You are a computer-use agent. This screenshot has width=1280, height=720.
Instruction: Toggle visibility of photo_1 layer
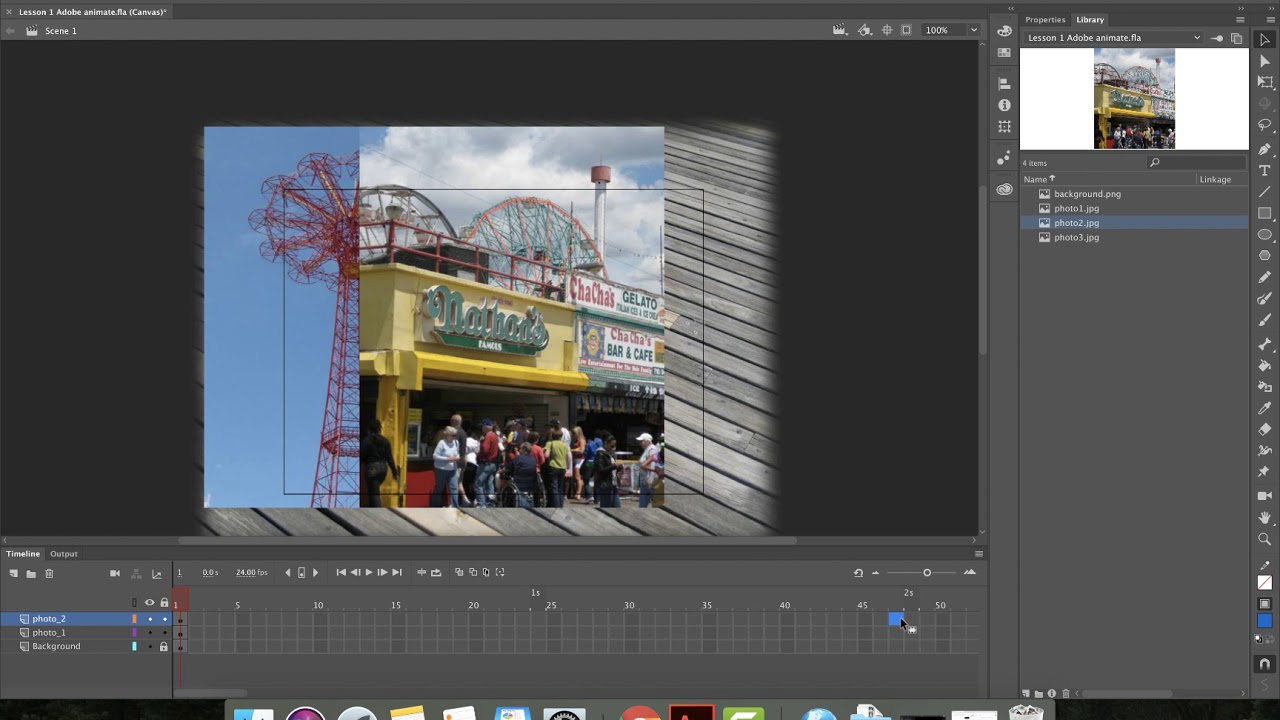150,633
